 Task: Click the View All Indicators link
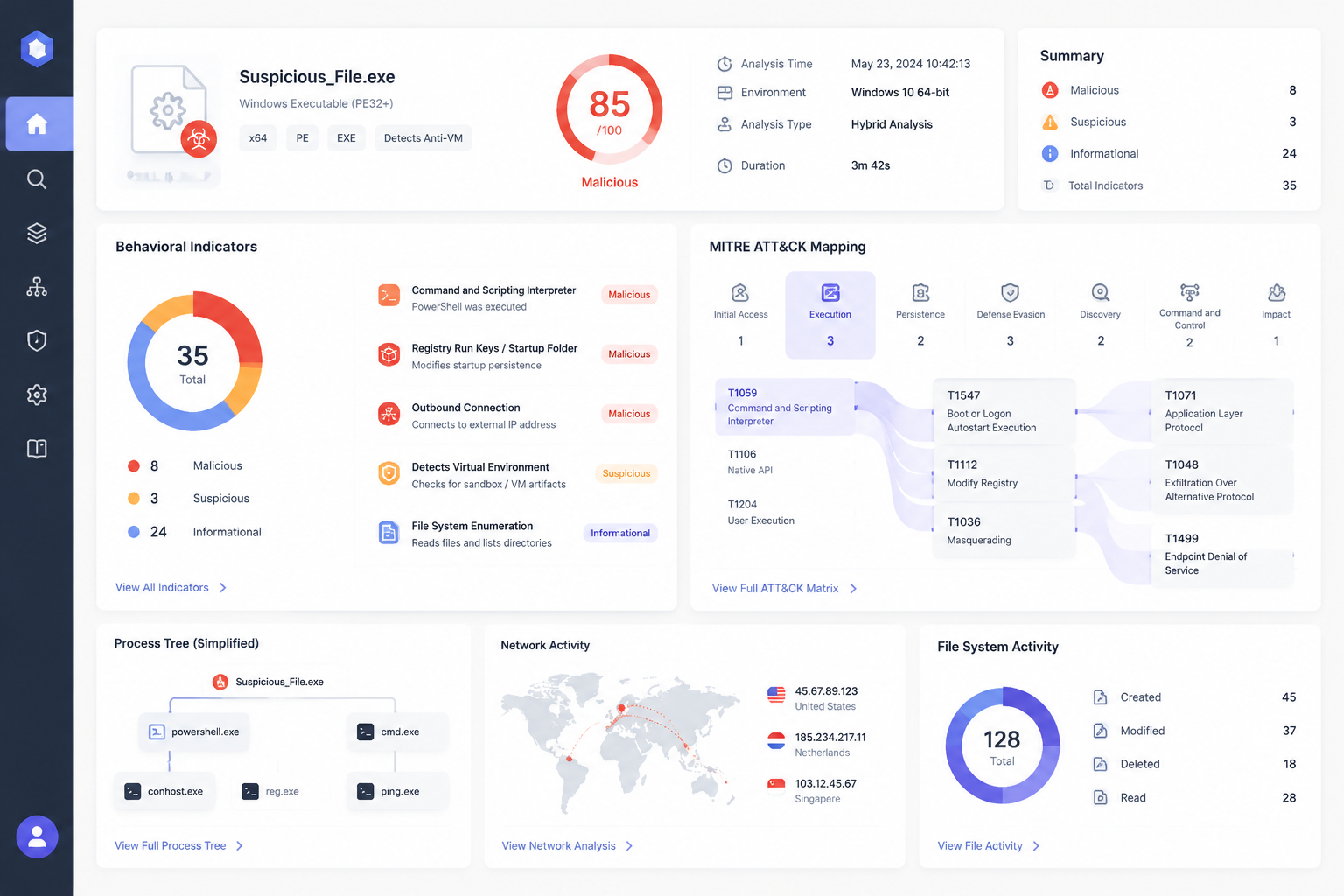171,588
